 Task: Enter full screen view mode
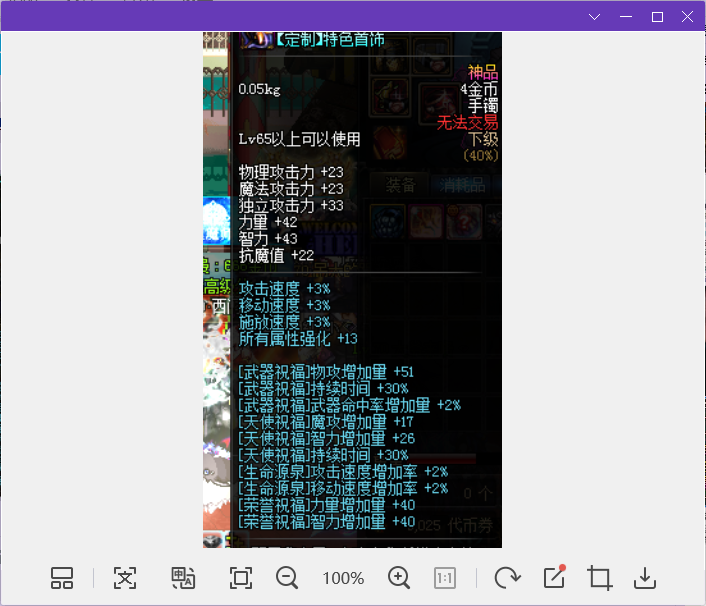[240, 578]
